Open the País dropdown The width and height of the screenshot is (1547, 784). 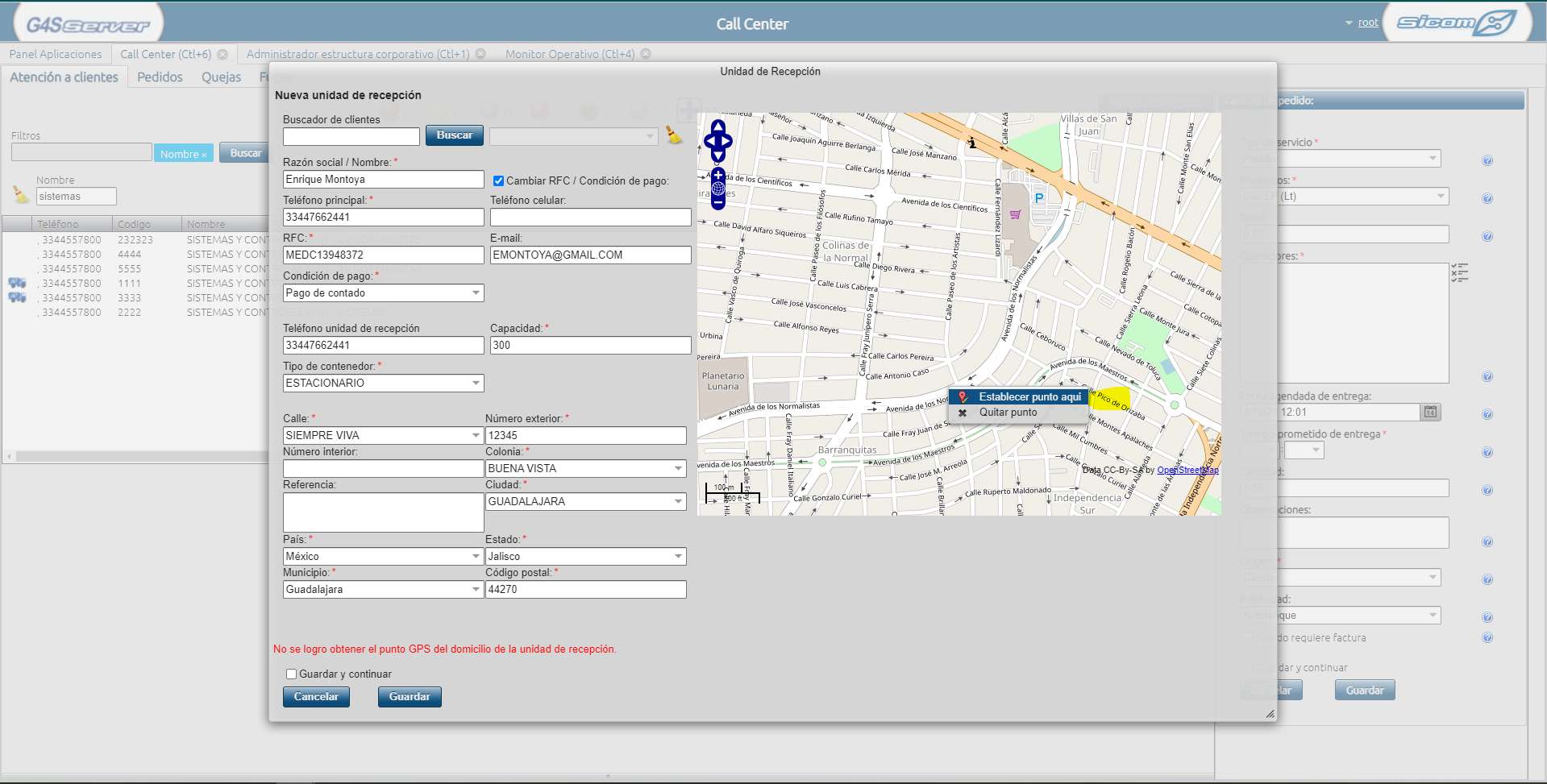click(476, 557)
